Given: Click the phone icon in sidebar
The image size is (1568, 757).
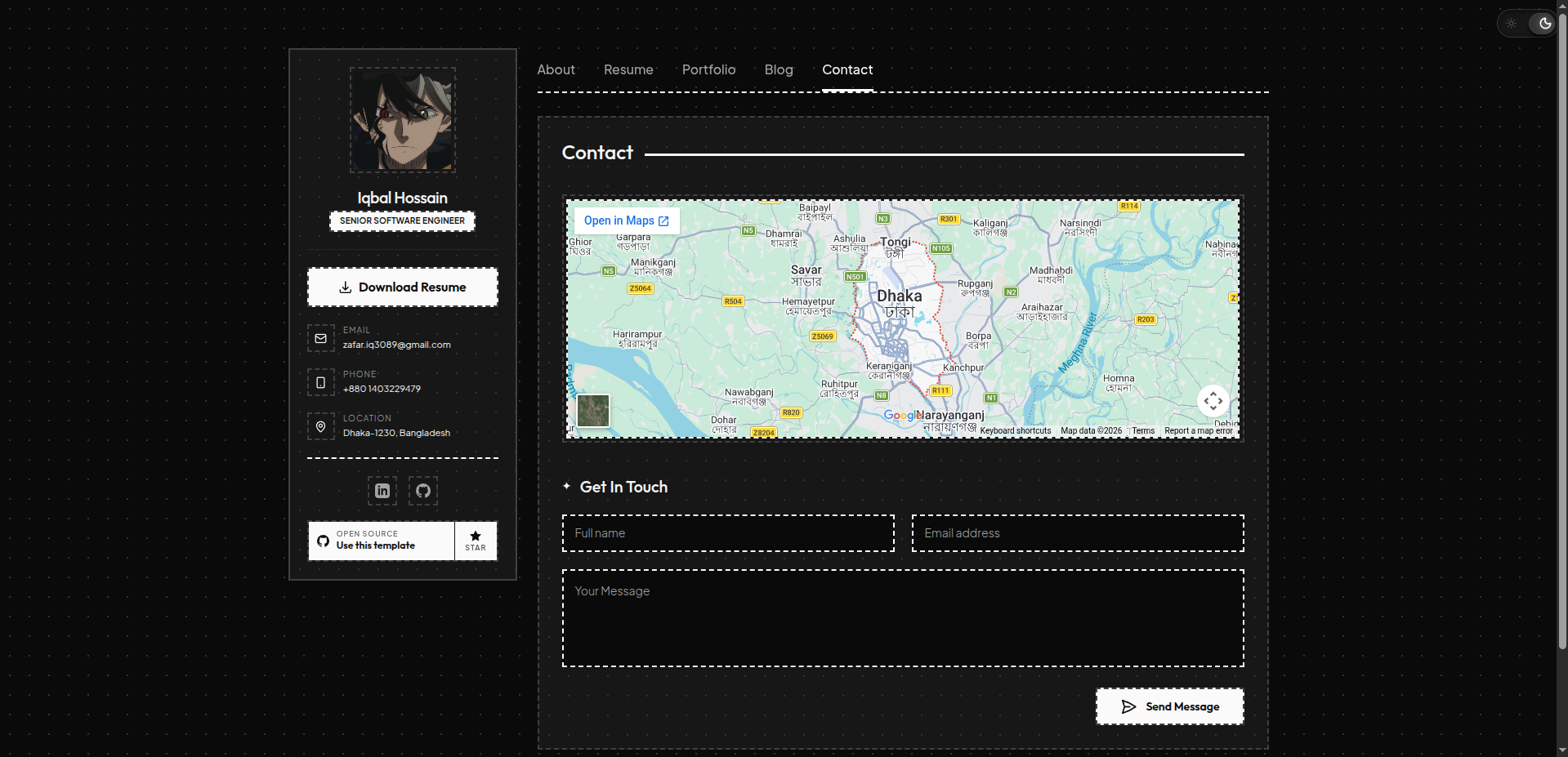Looking at the screenshot, I should tap(321, 382).
